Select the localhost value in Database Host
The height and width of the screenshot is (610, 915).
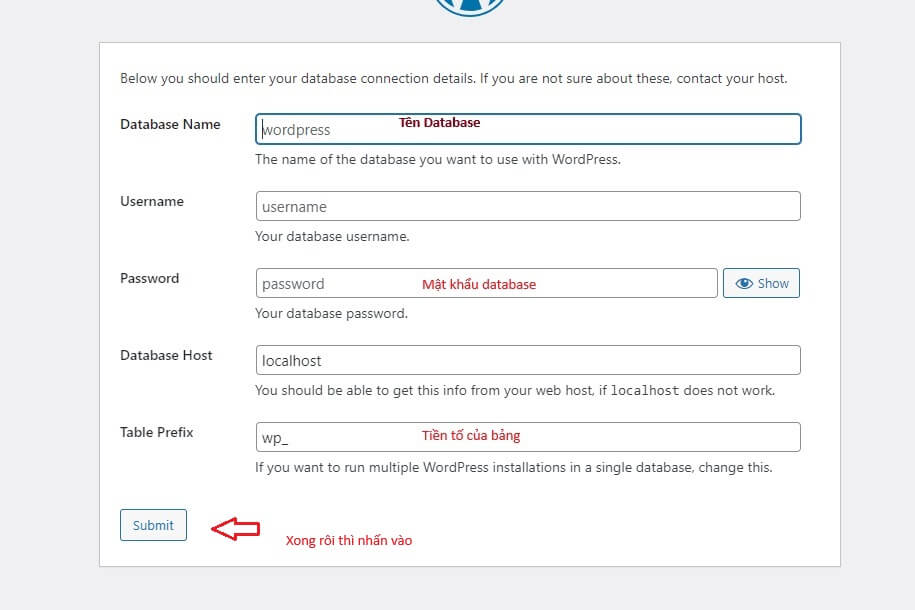pos(292,360)
